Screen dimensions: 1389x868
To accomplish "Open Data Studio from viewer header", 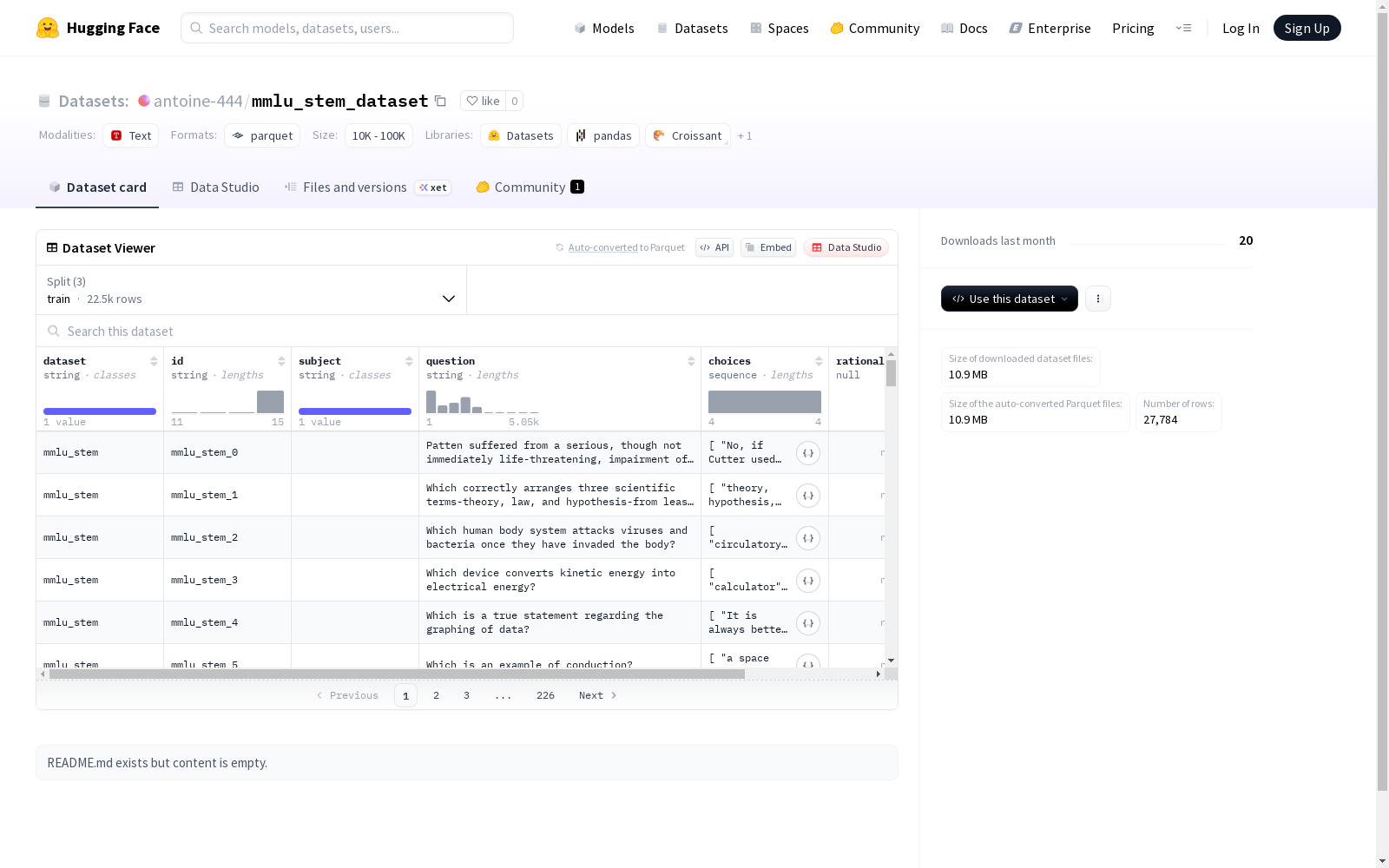I will point(846,247).
